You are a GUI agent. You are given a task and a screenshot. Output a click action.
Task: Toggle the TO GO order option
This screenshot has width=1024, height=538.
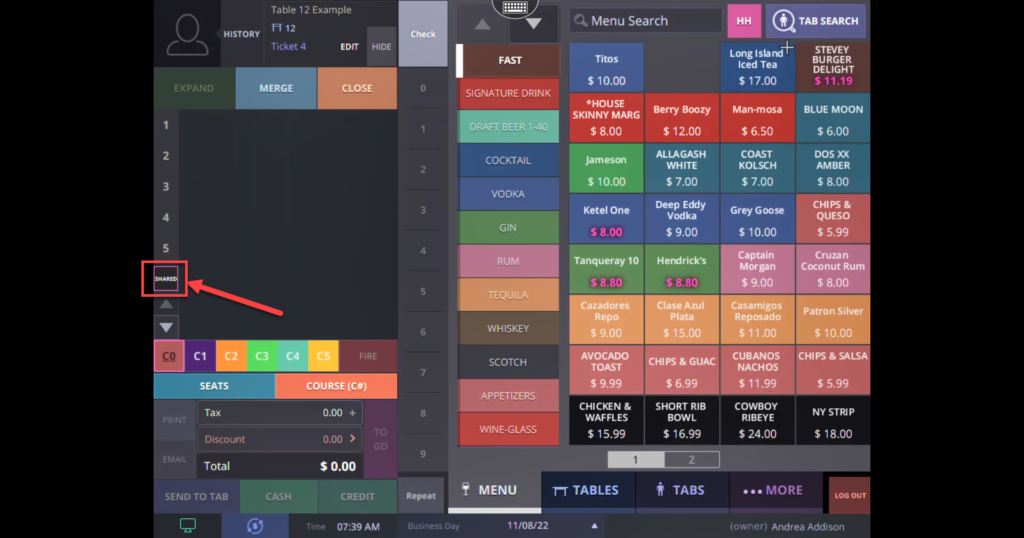point(380,440)
